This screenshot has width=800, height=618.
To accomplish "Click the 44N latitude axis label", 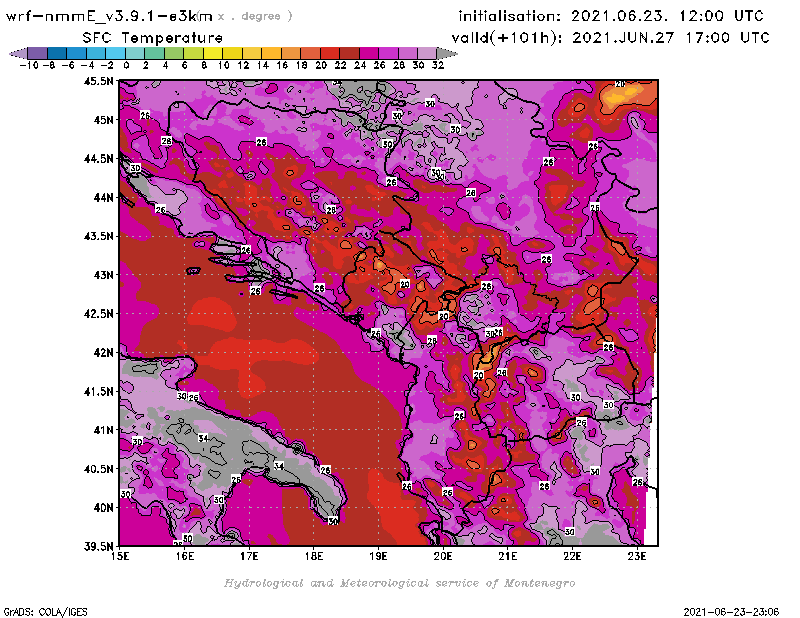I will tap(103, 197).
